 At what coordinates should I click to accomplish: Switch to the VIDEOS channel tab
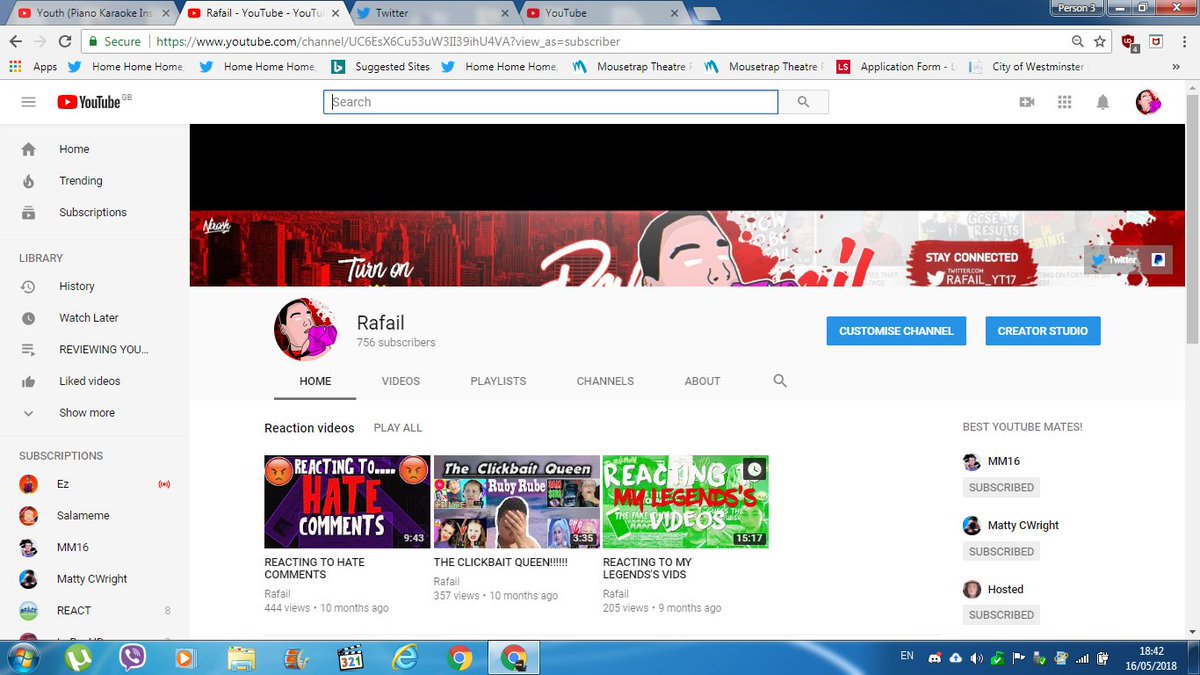[400, 381]
